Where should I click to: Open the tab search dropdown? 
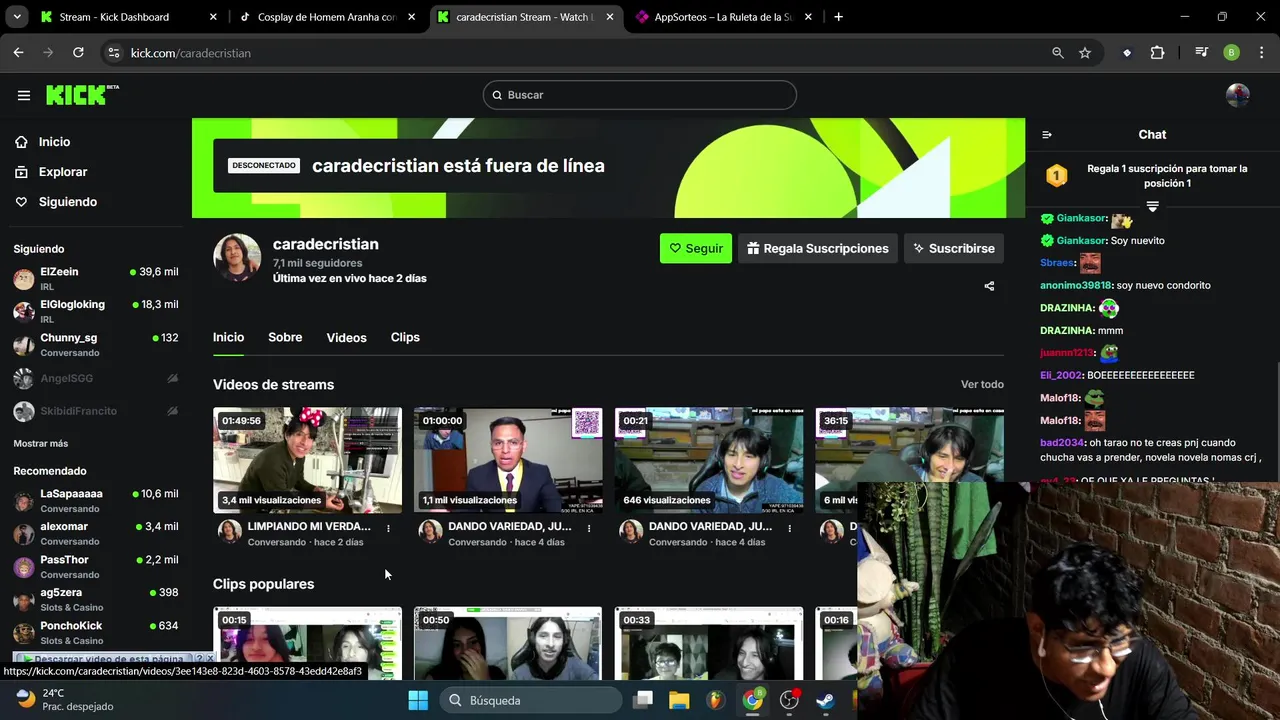(16, 17)
